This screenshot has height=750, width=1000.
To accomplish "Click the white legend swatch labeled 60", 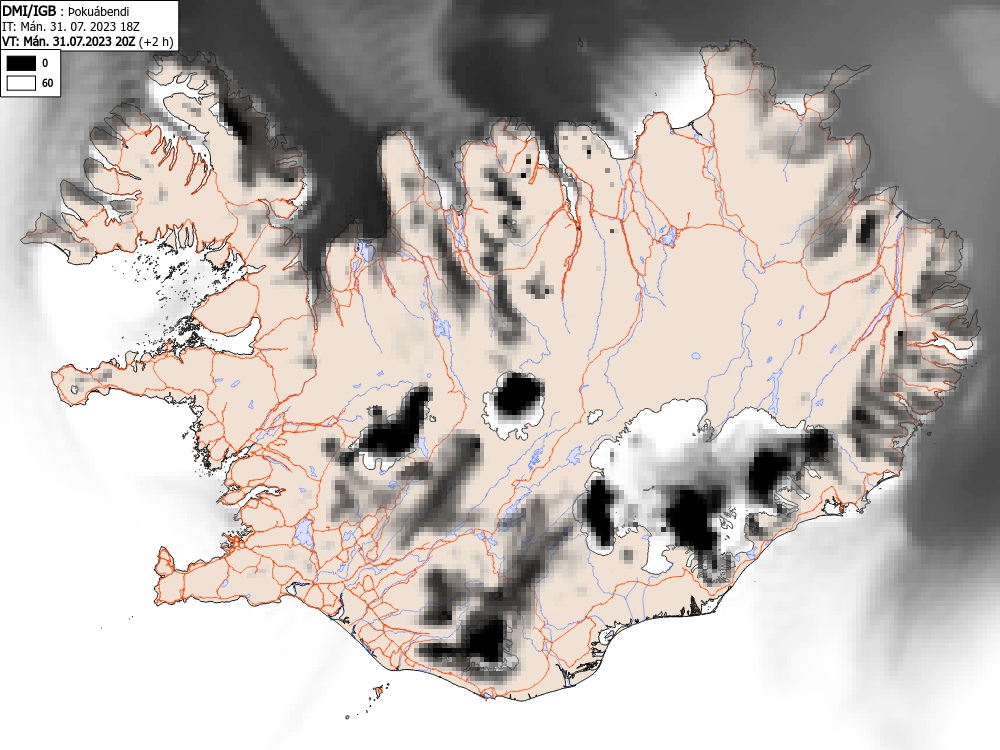I will 22,83.
